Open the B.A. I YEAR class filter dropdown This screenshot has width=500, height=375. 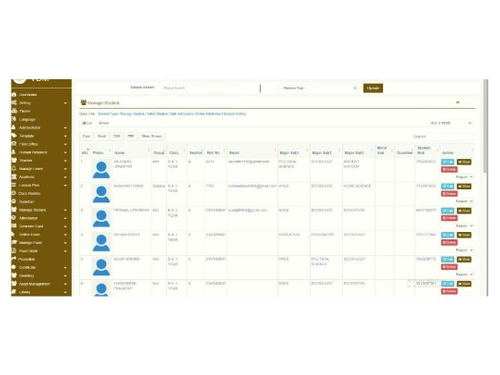[451, 123]
